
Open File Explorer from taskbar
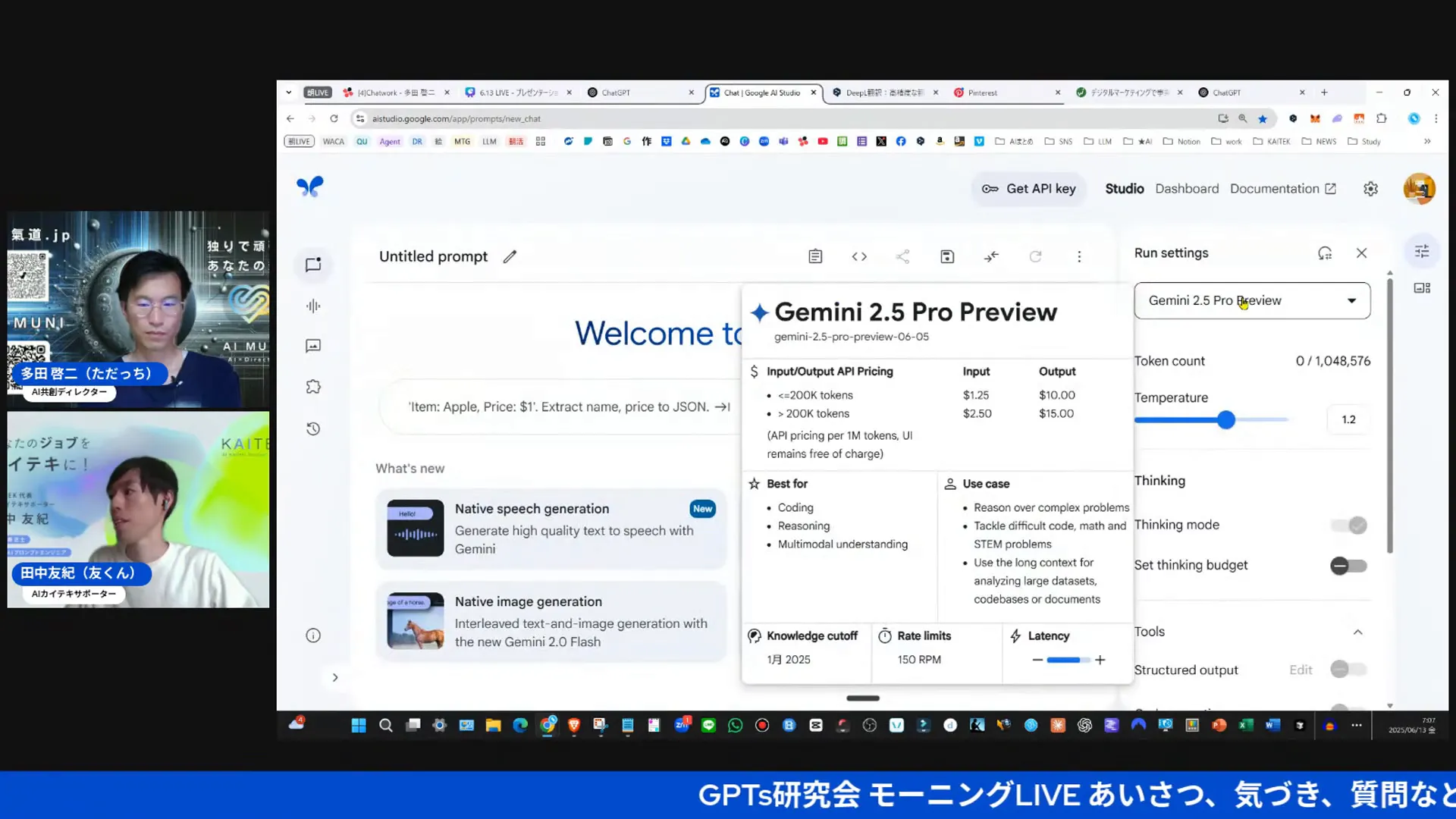pyautogui.click(x=493, y=725)
